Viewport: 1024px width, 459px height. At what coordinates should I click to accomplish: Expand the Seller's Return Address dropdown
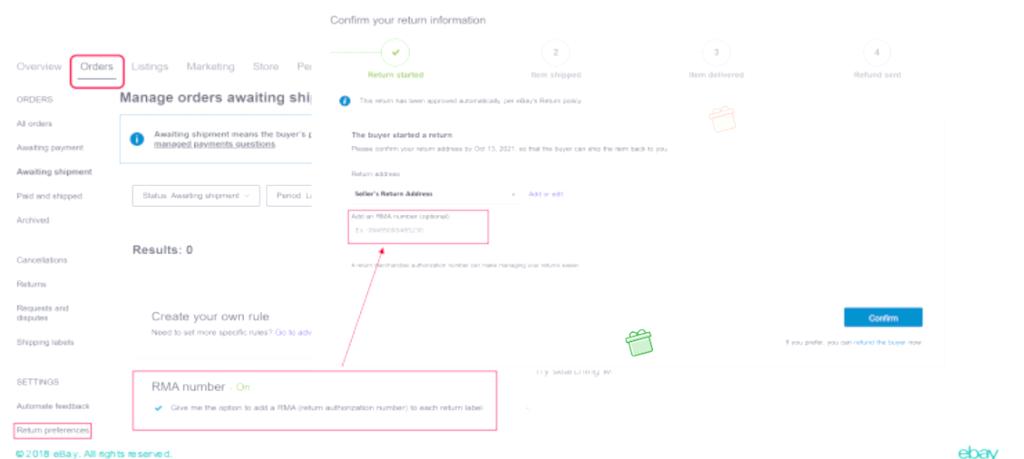tap(434, 194)
